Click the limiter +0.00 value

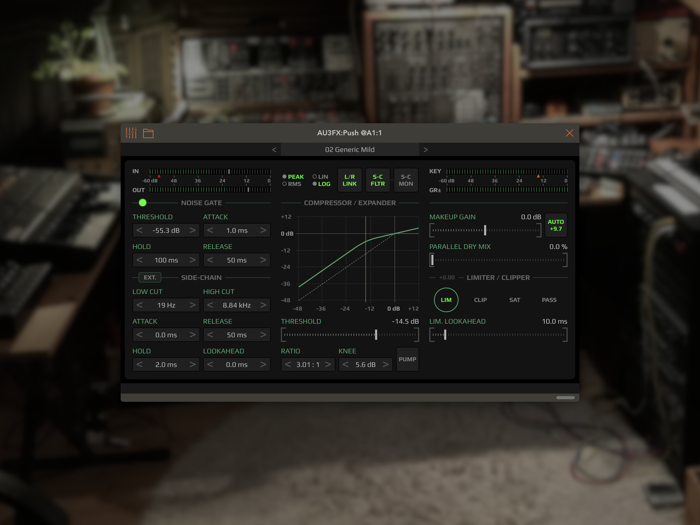[447, 277]
